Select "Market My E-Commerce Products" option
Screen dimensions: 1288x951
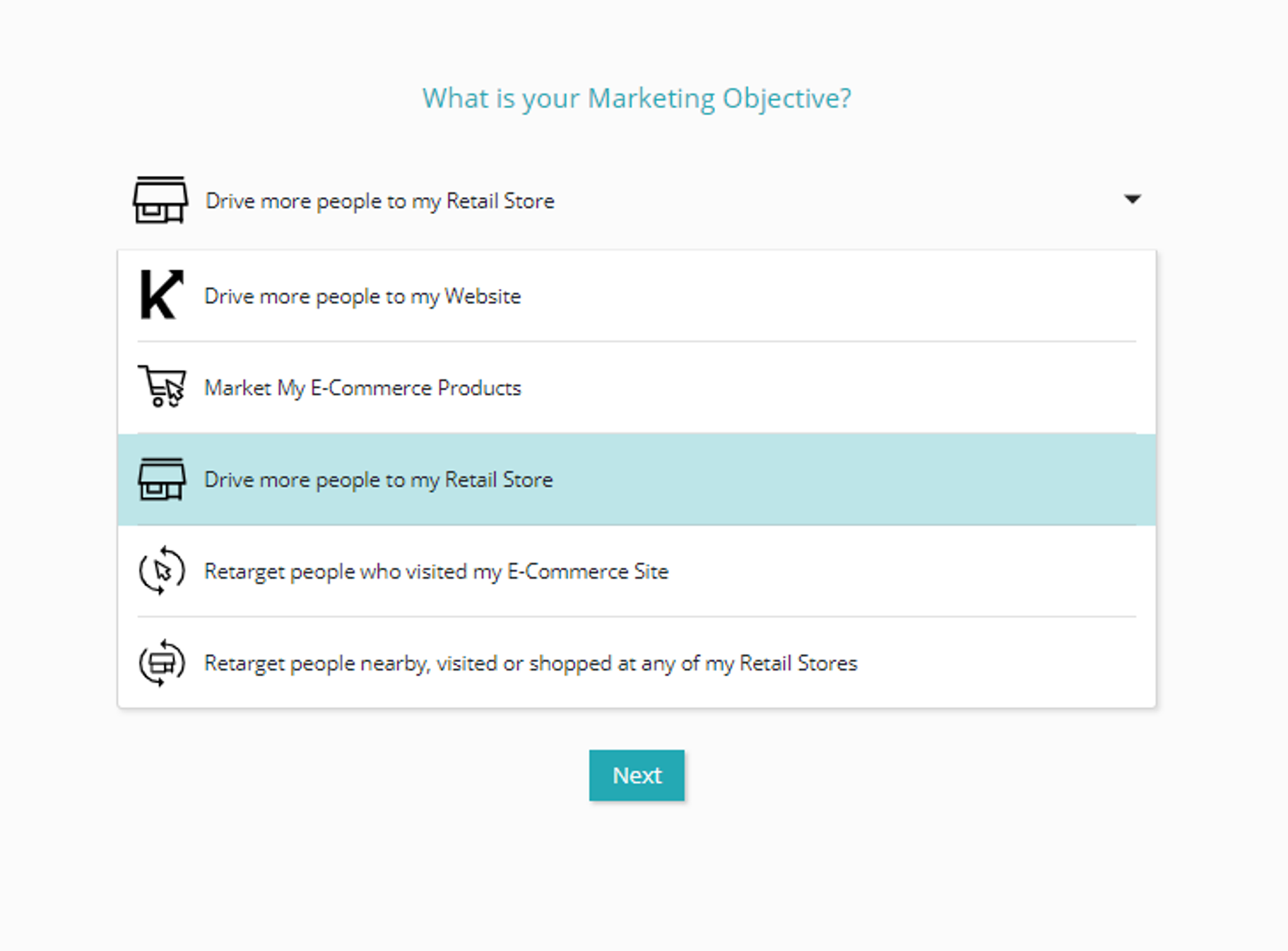362,388
